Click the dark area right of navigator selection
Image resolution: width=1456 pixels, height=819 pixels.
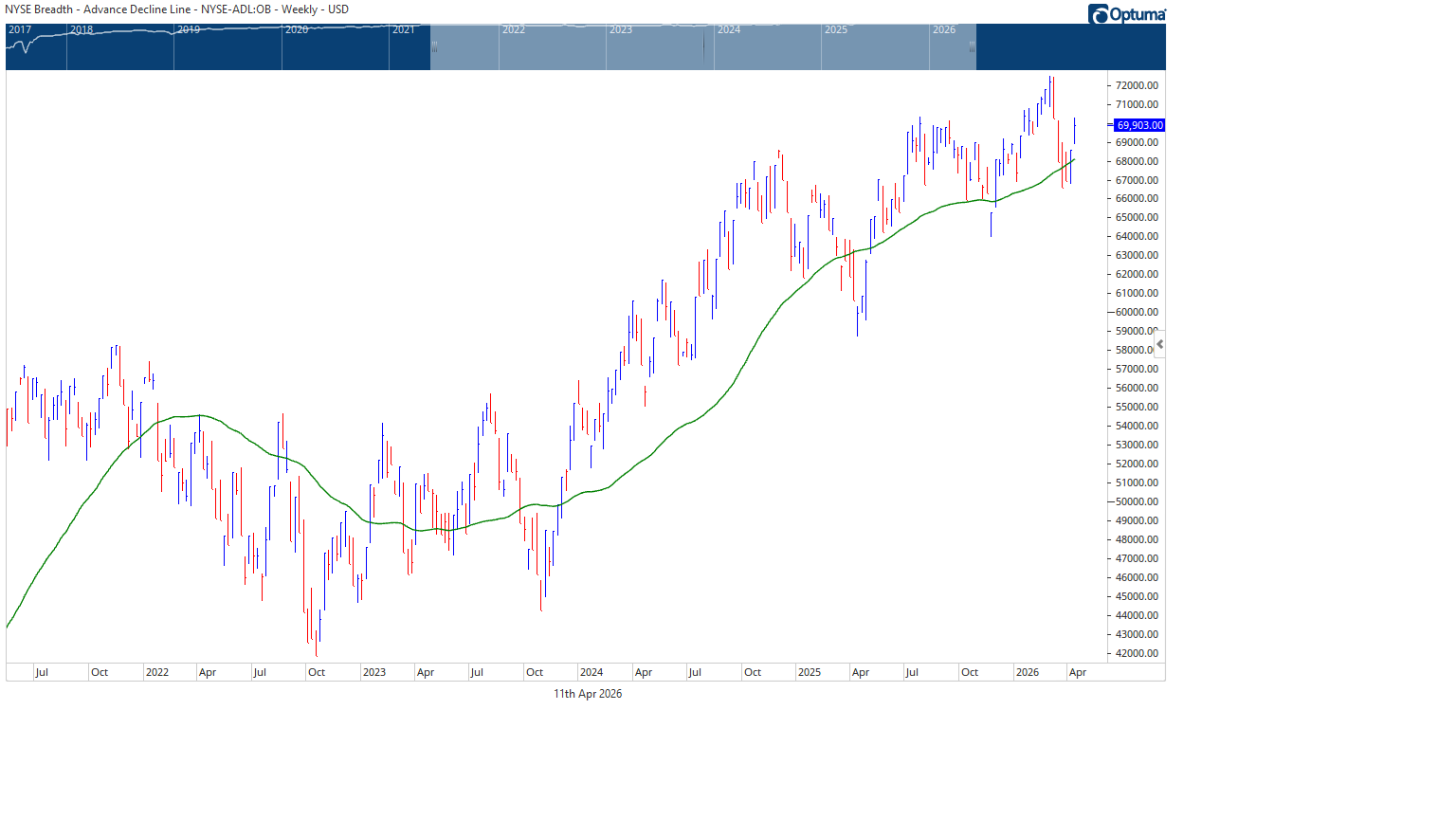1070,47
